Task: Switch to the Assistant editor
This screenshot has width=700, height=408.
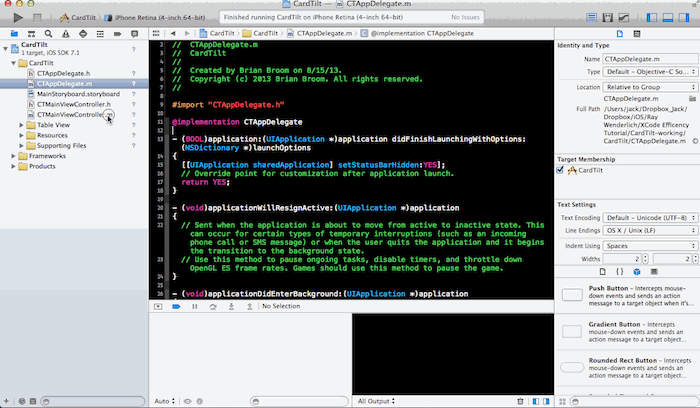Action: [608, 17]
